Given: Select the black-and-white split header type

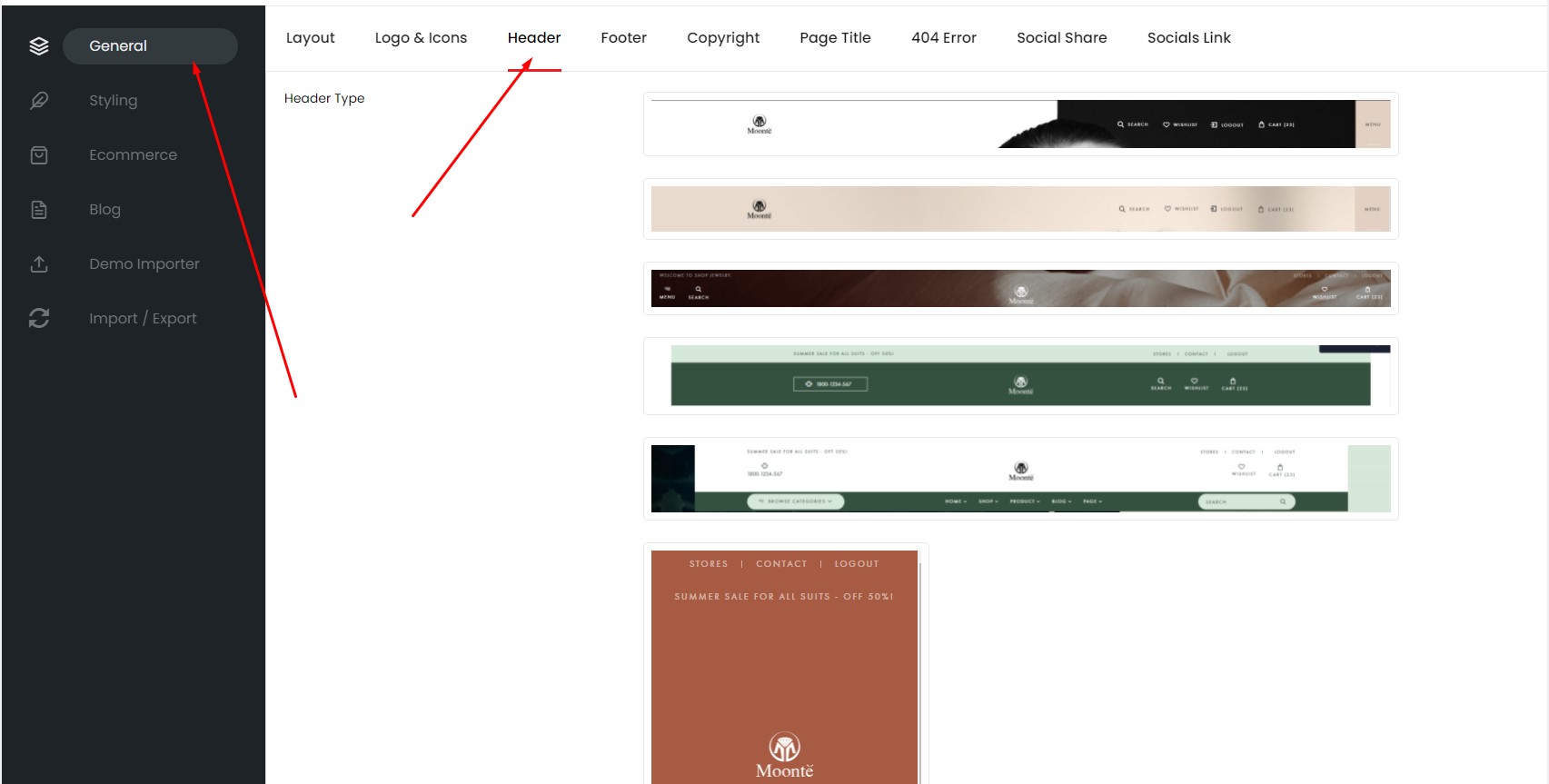Looking at the screenshot, I should coord(1021,124).
